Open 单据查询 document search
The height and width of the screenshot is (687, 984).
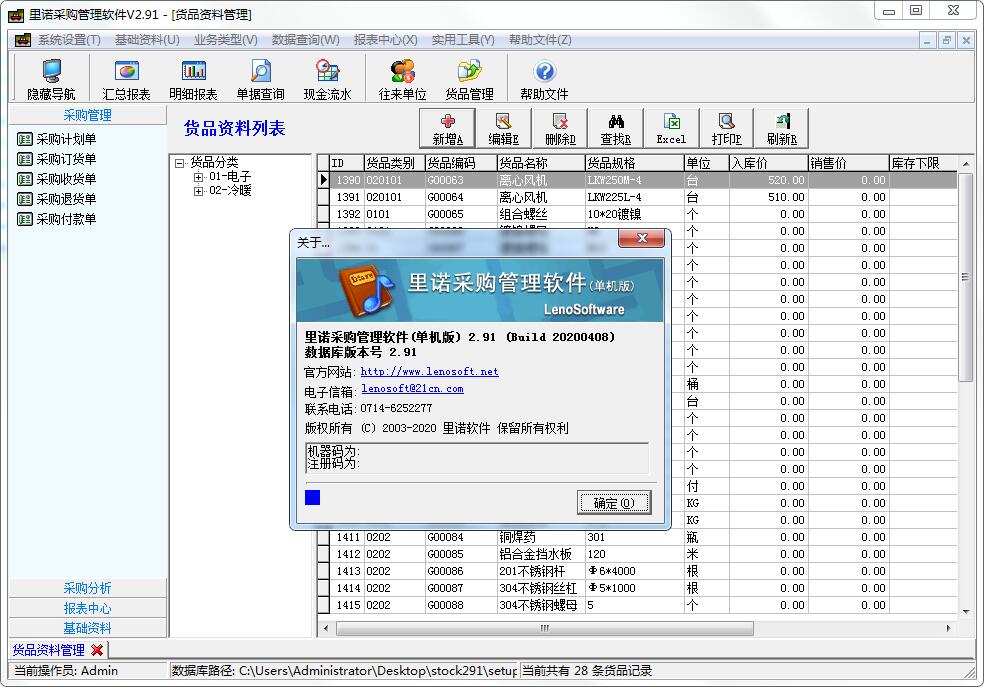(x=260, y=79)
